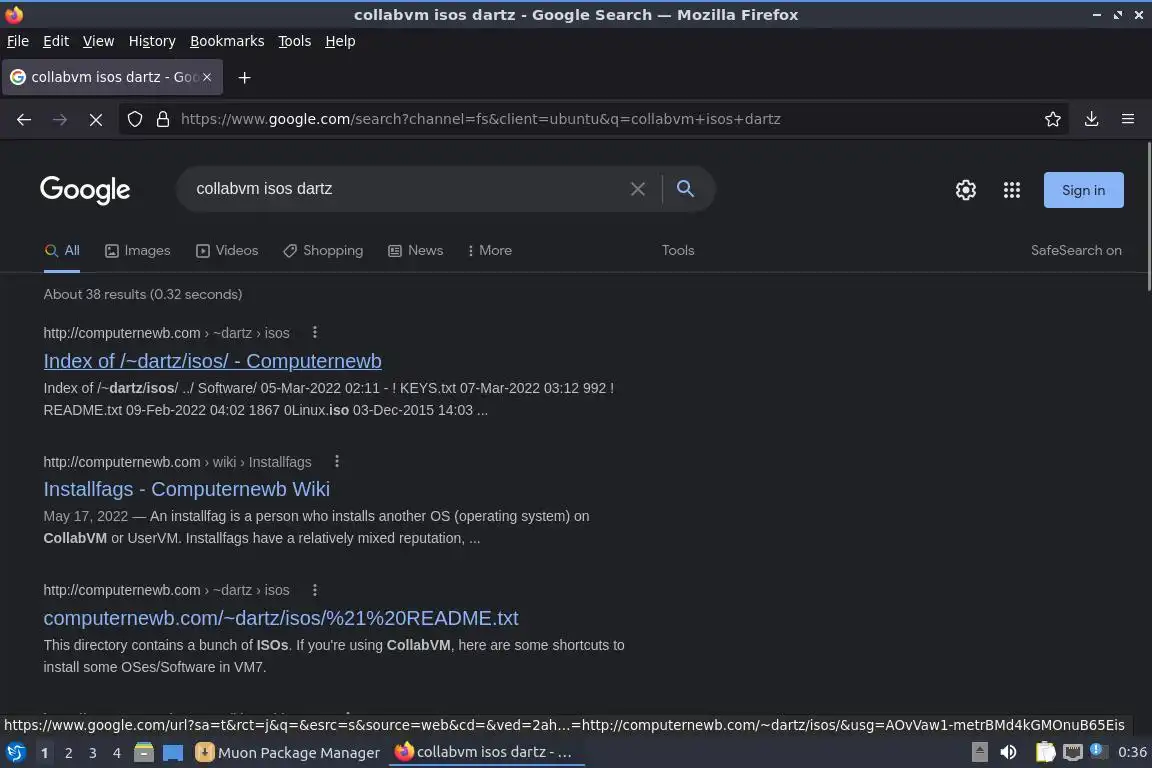Open the Index of /~dartz/isos/ - Computernewb link
The image size is (1152, 768).
[212, 361]
